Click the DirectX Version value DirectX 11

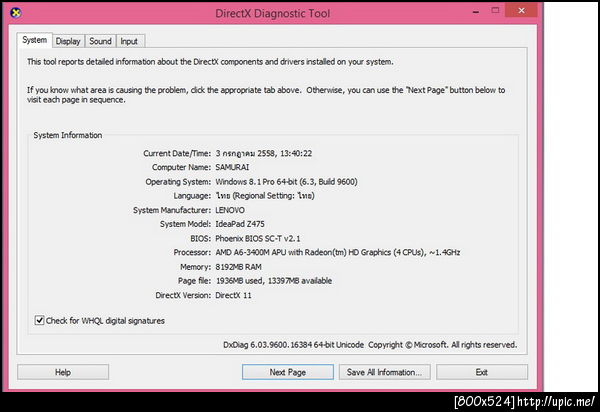coord(233,295)
